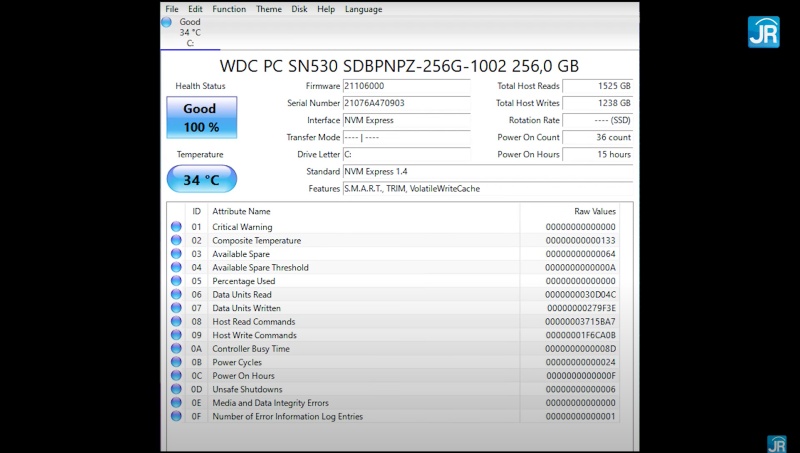
Task: Open the Language menu
Action: pyautogui.click(x=363, y=9)
